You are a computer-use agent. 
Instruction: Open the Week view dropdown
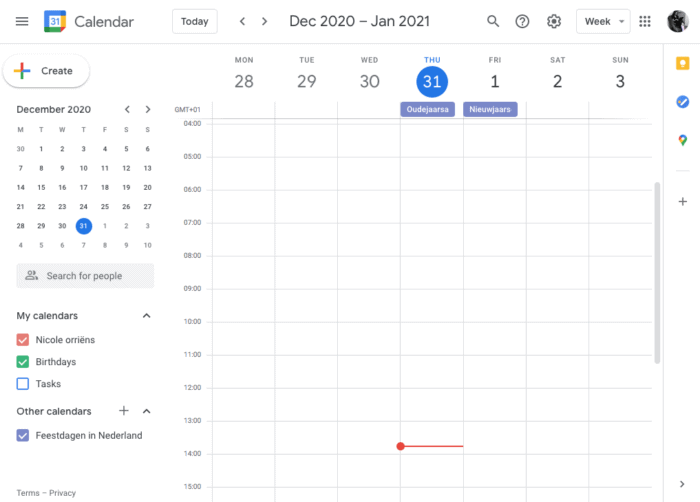[x=603, y=21]
